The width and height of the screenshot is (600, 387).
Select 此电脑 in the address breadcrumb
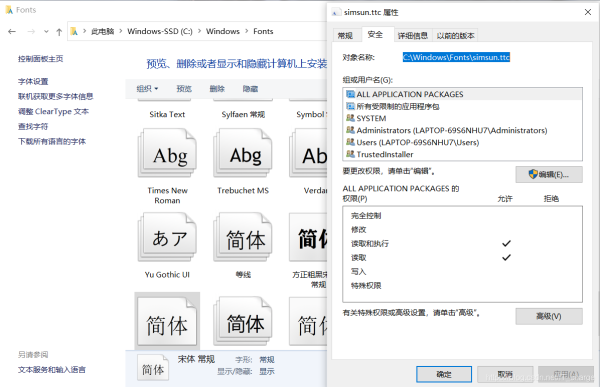pos(102,31)
